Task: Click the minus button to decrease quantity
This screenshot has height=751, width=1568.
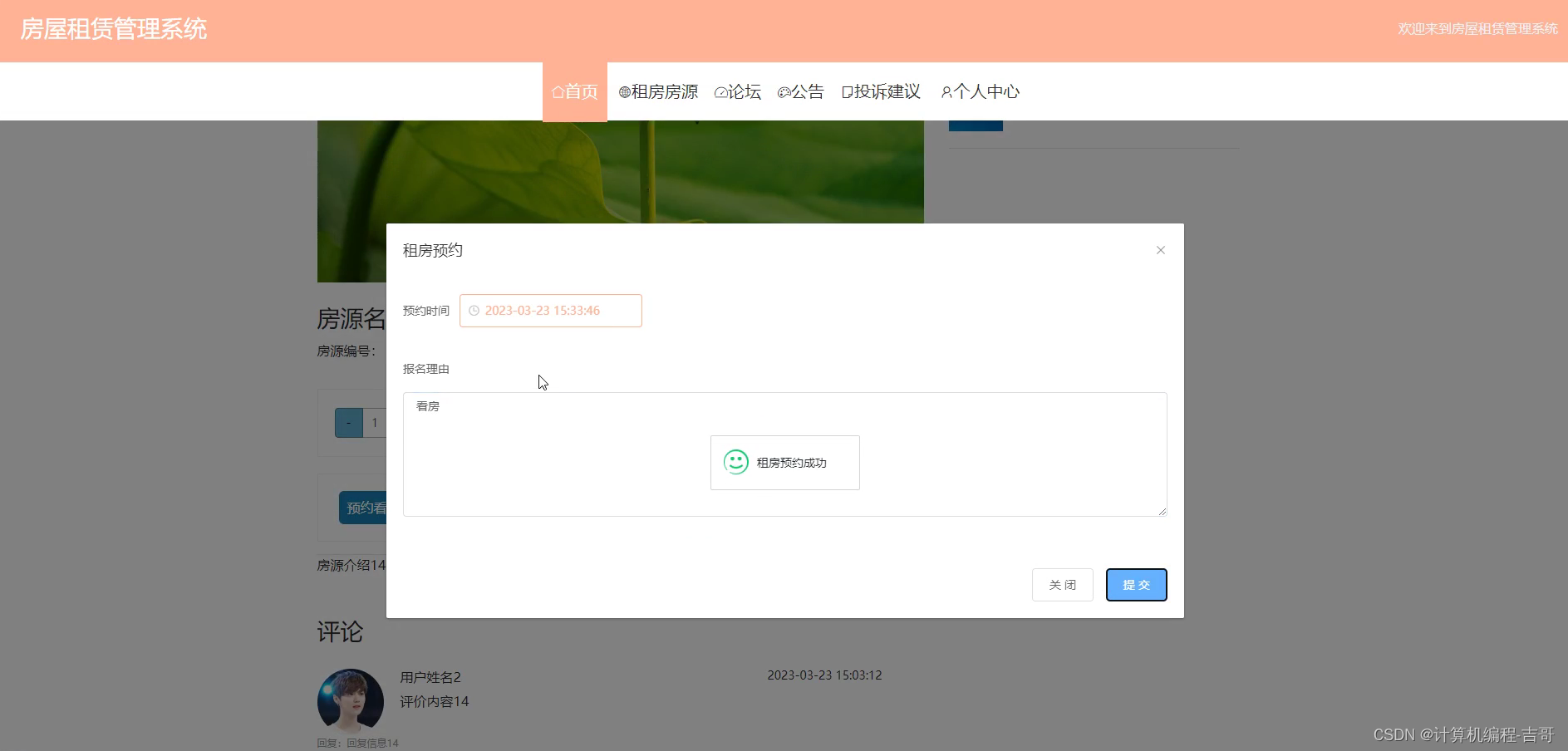Action: pyautogui.click(x=348, y=423)
